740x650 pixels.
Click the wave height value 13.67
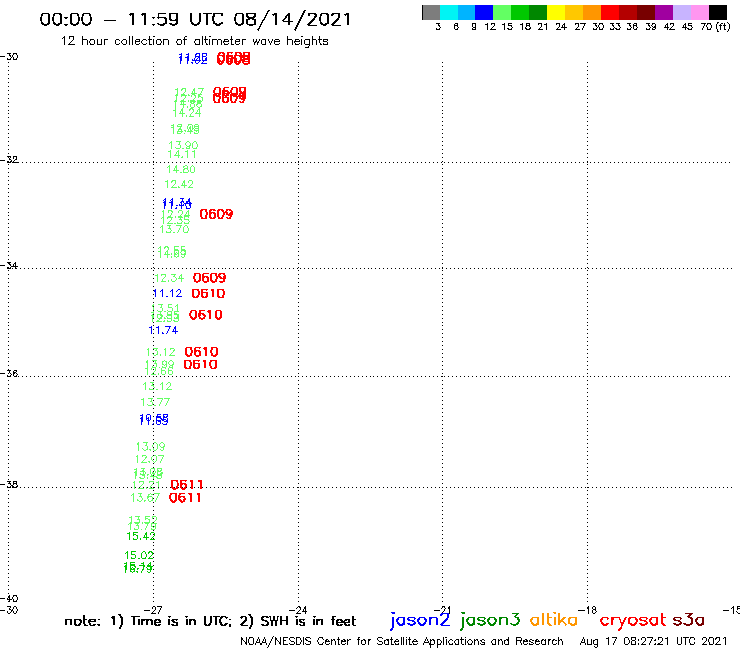145,498
